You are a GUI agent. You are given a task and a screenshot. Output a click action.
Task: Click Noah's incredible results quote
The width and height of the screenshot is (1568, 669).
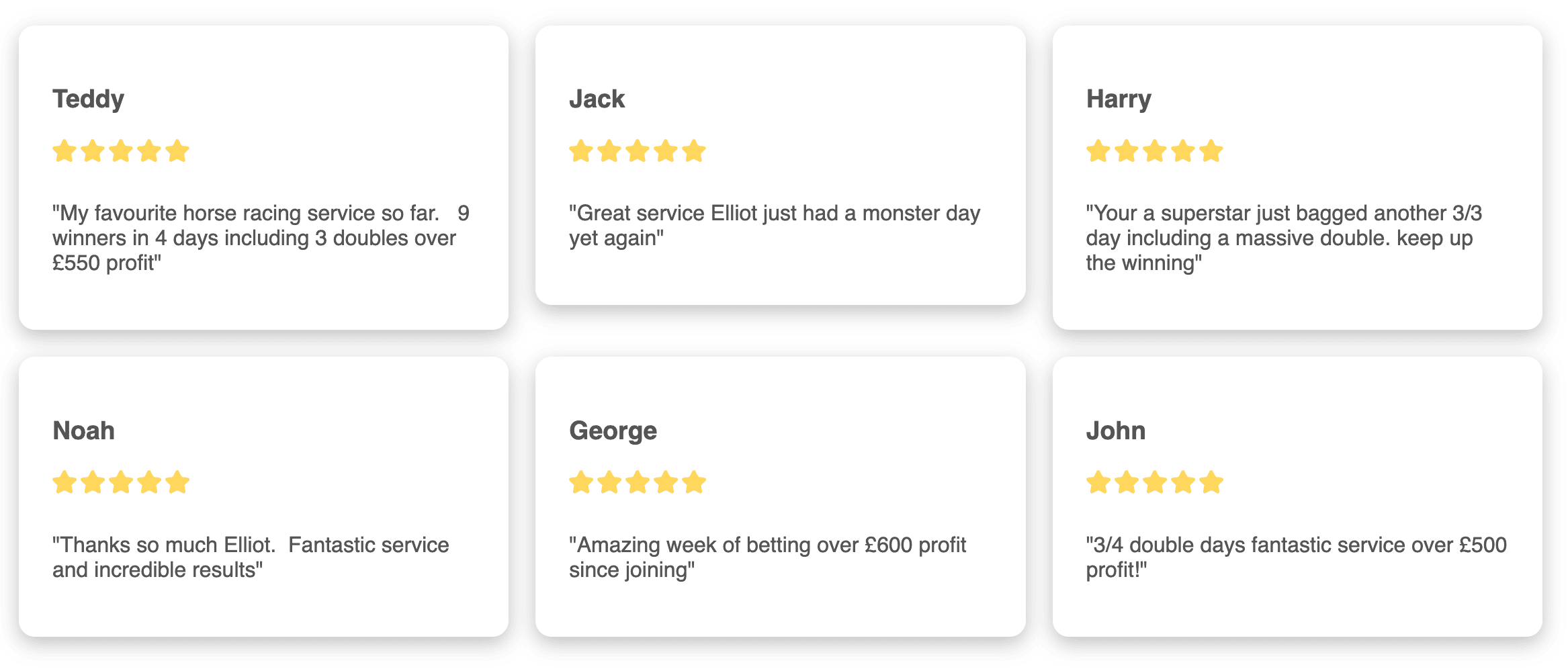(x=251, y=557)
